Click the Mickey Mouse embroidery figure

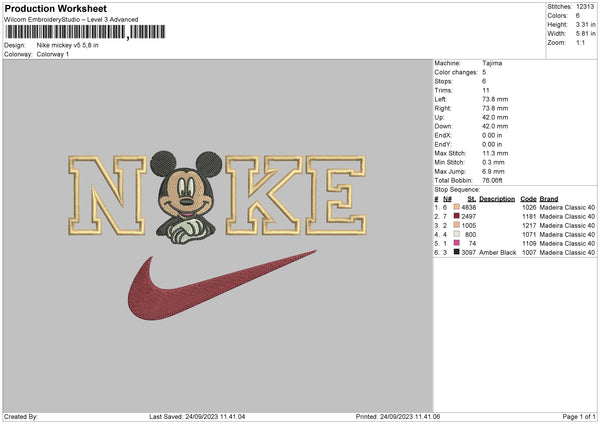coord(186,197)
